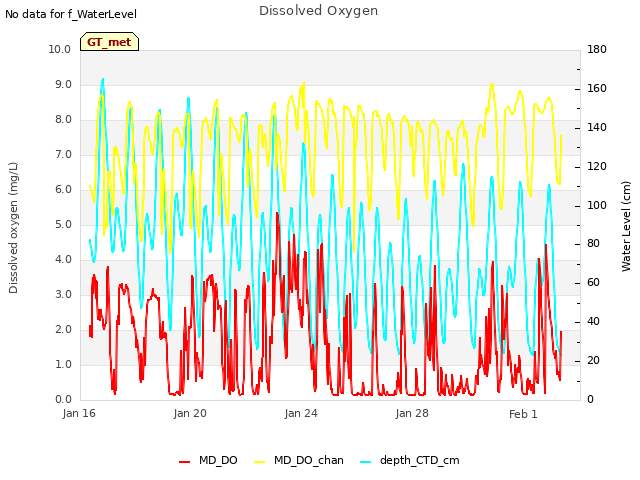Viewport: 640px width, 480px height.
Task: Click the Water Level (cm) axis label
Action: click(626, 227)
